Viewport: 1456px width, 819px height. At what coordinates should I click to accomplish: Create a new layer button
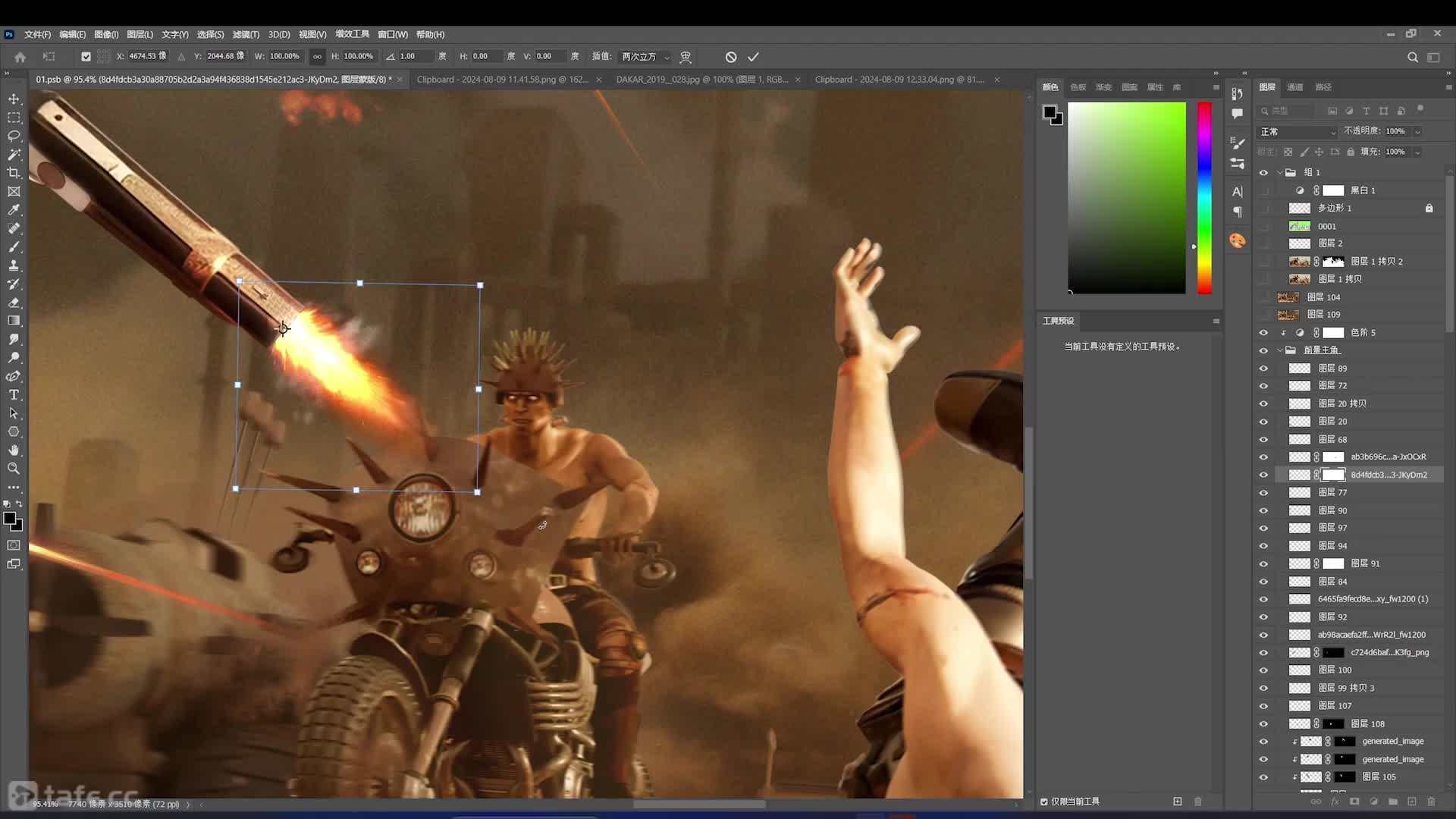click(1412, 802)
